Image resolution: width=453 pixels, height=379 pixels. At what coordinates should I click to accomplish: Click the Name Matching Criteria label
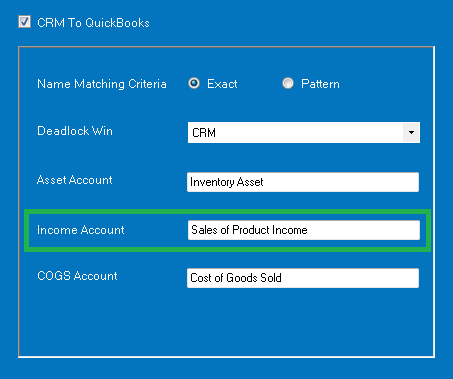click(x=102, y=84)
